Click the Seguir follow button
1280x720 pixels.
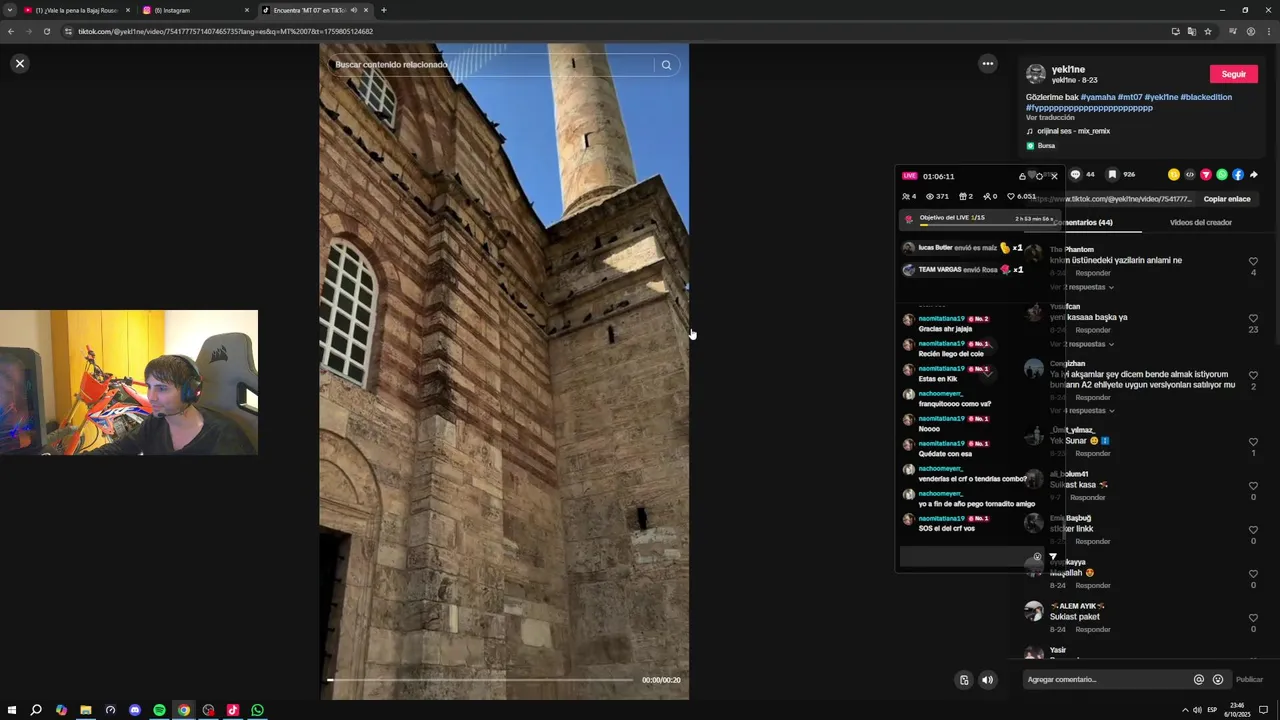click(x=1233, y=74)
